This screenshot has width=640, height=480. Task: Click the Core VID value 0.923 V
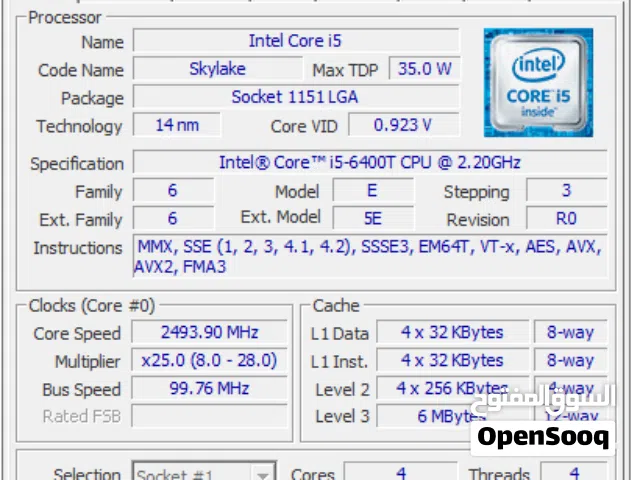[404, 125]
